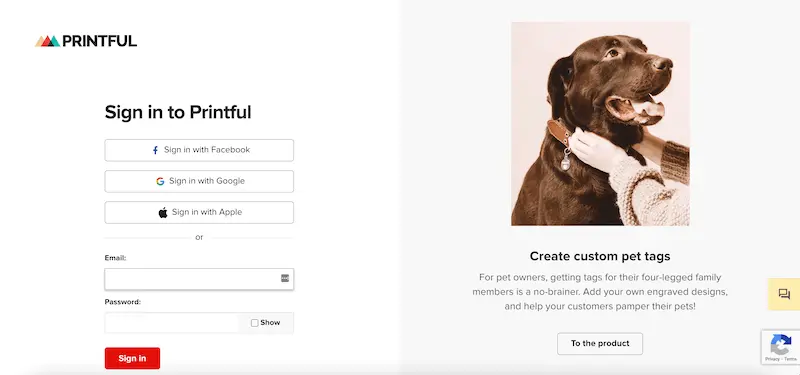
Task: Click the Apple logo icon
Action: 163,212
